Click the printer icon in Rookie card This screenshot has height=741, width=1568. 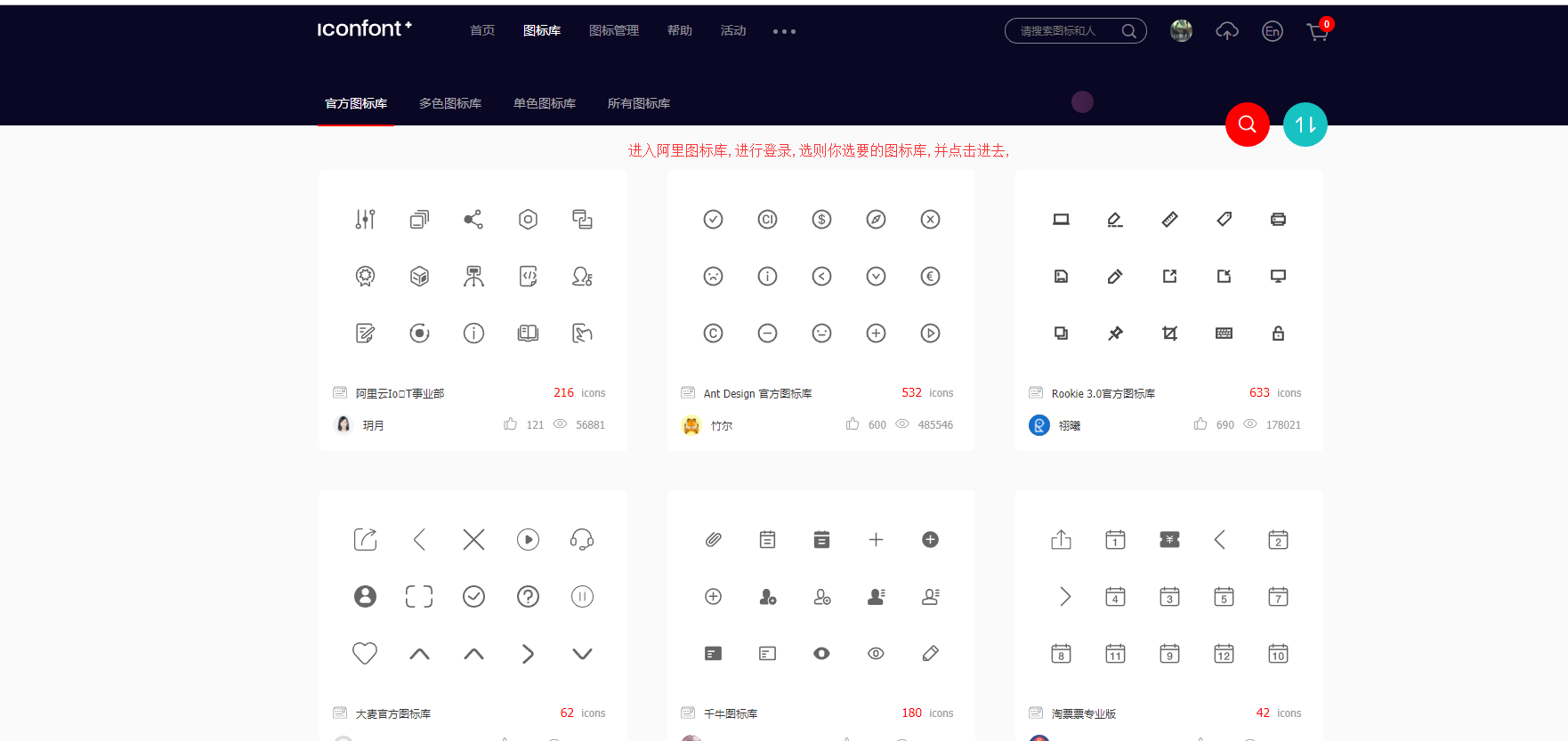tap(1278, 219)
